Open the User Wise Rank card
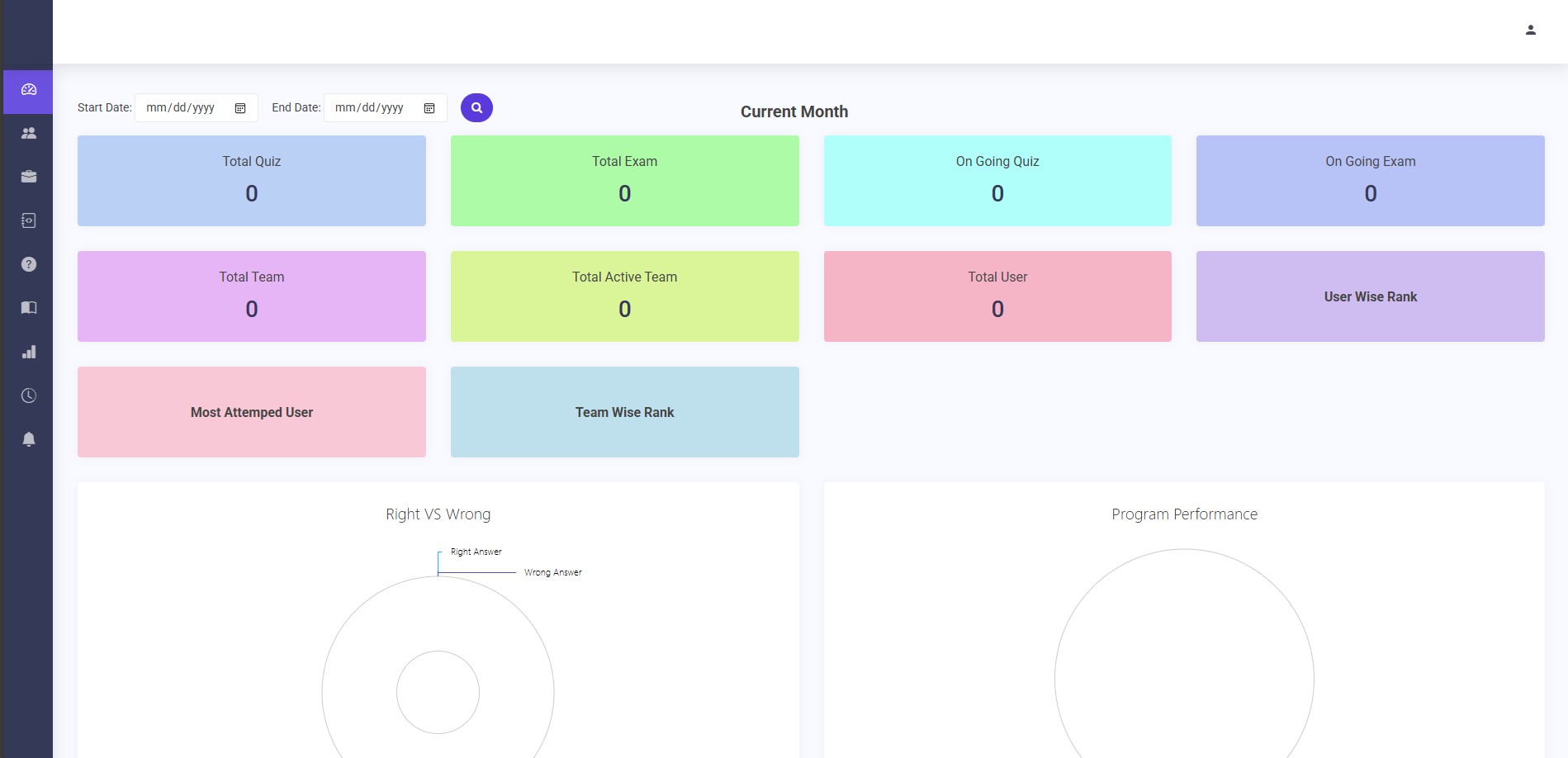 (1370, 296)
